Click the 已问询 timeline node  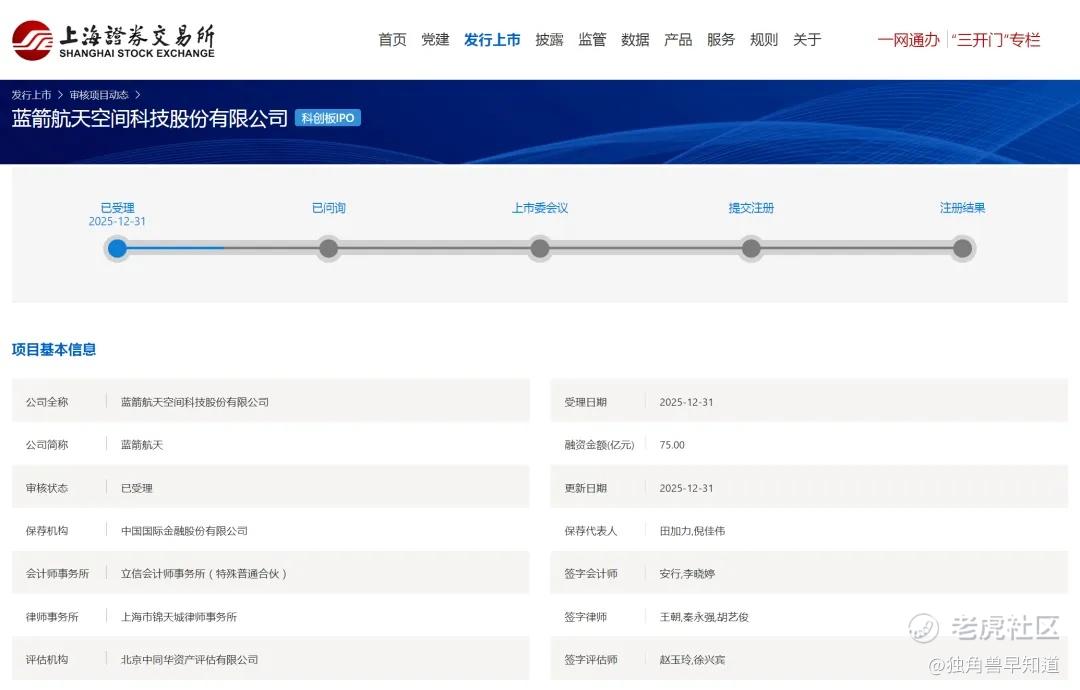click(329, 249)
